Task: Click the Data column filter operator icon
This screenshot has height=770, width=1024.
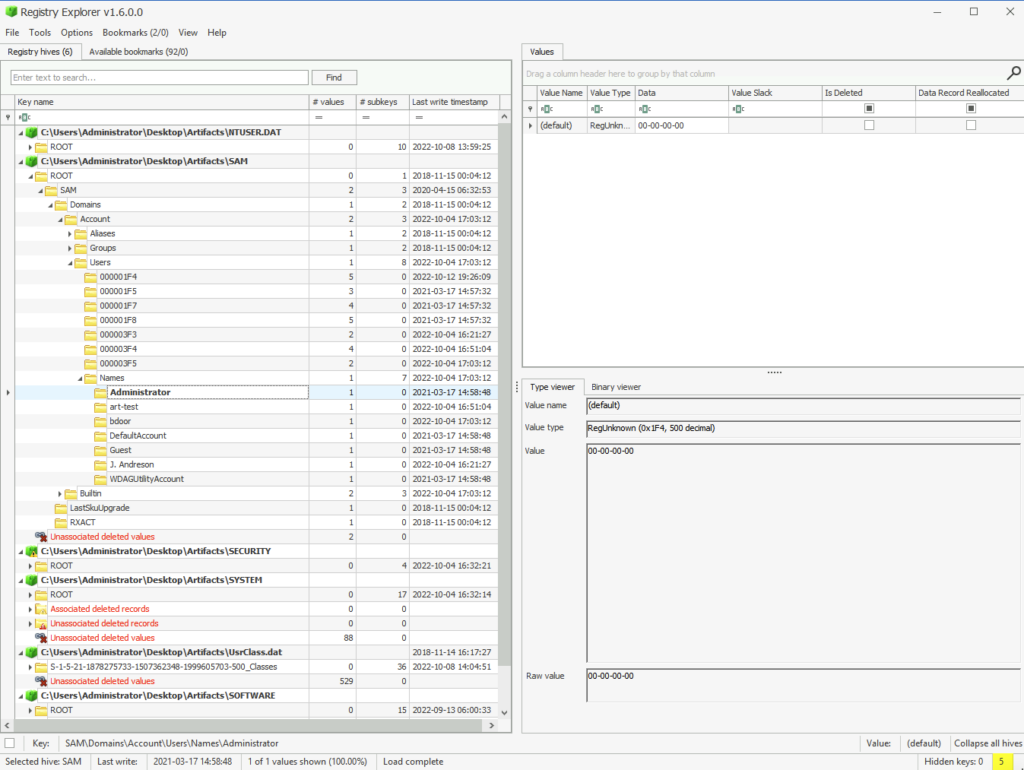Action: click(645, 109)
